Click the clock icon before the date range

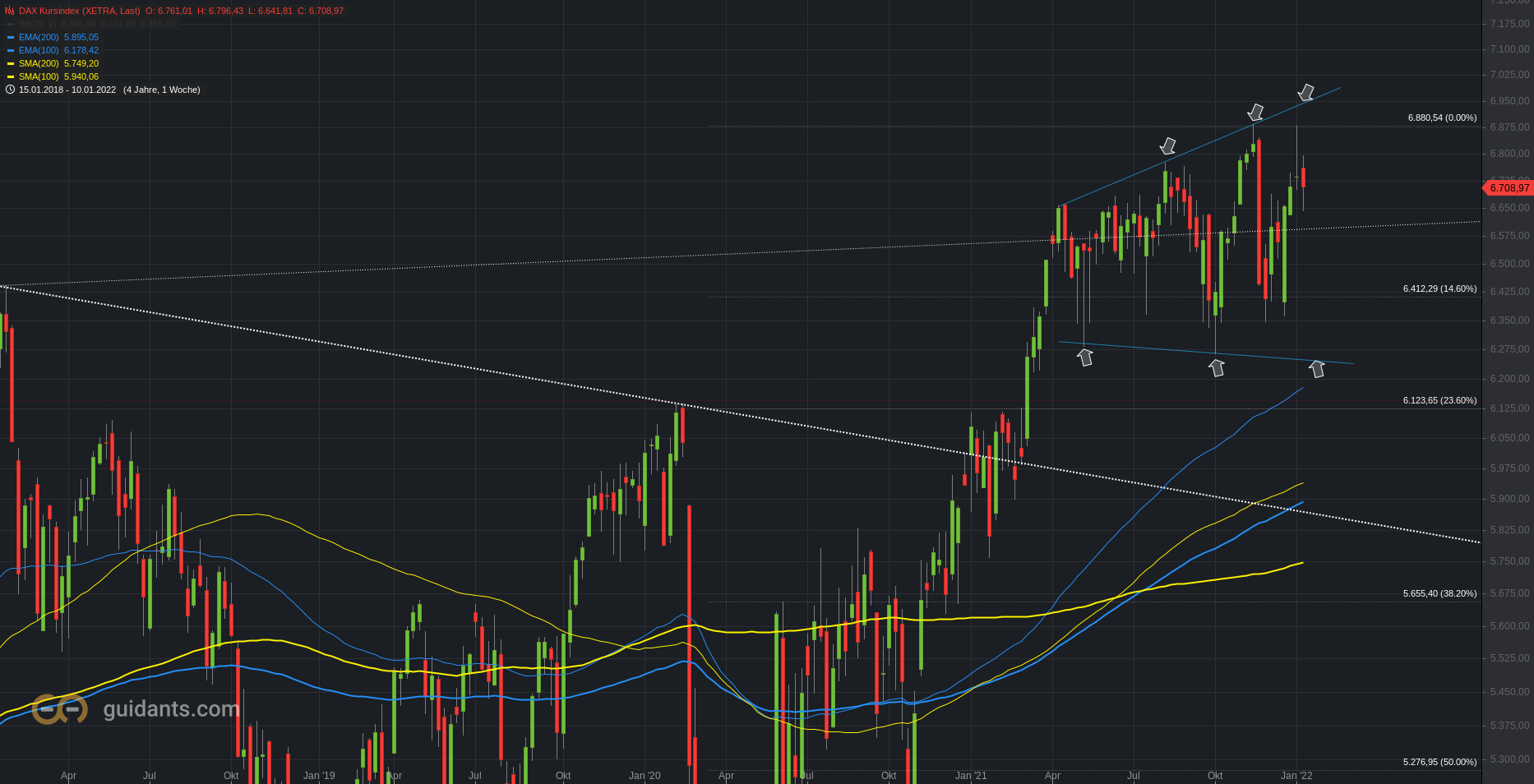pyautogui.click(x=10, y=90)
